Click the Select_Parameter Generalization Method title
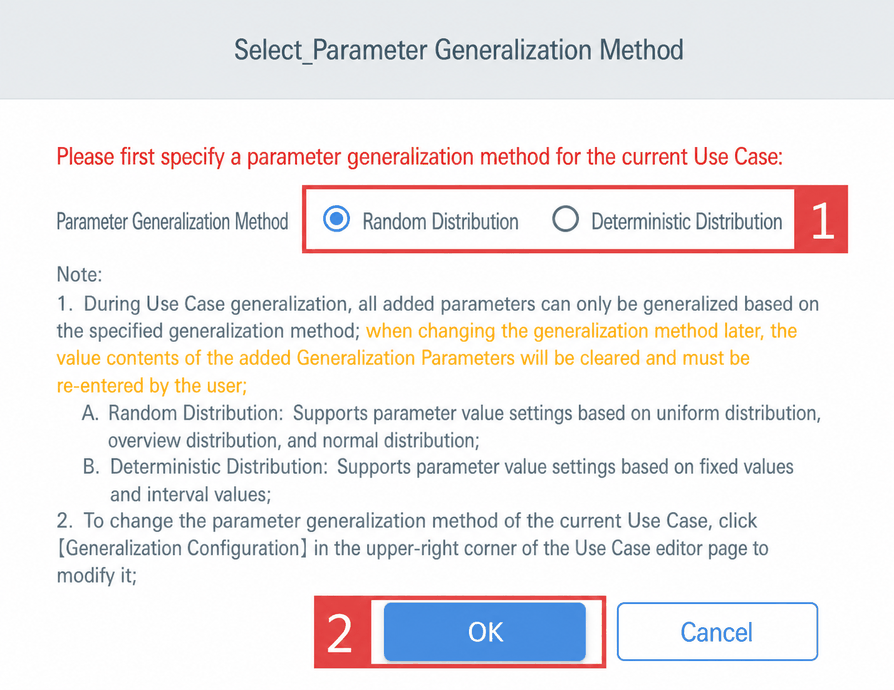The image size is (894, 690). click(458, 50)
